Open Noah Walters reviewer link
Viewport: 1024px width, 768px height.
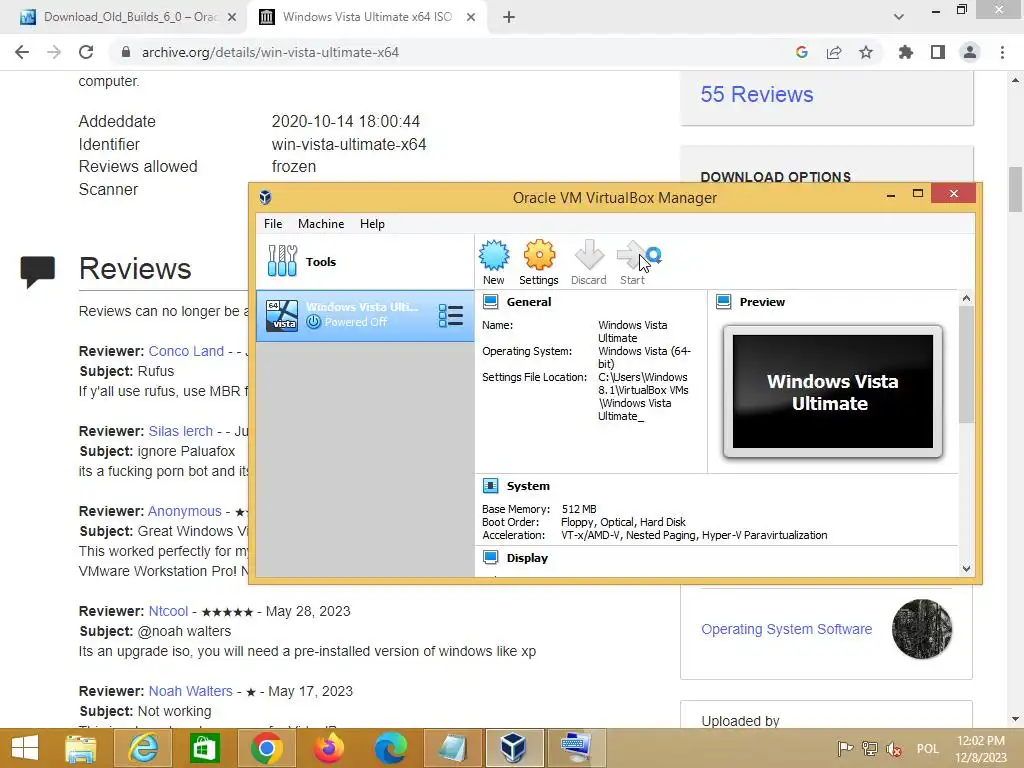(190, 691)
